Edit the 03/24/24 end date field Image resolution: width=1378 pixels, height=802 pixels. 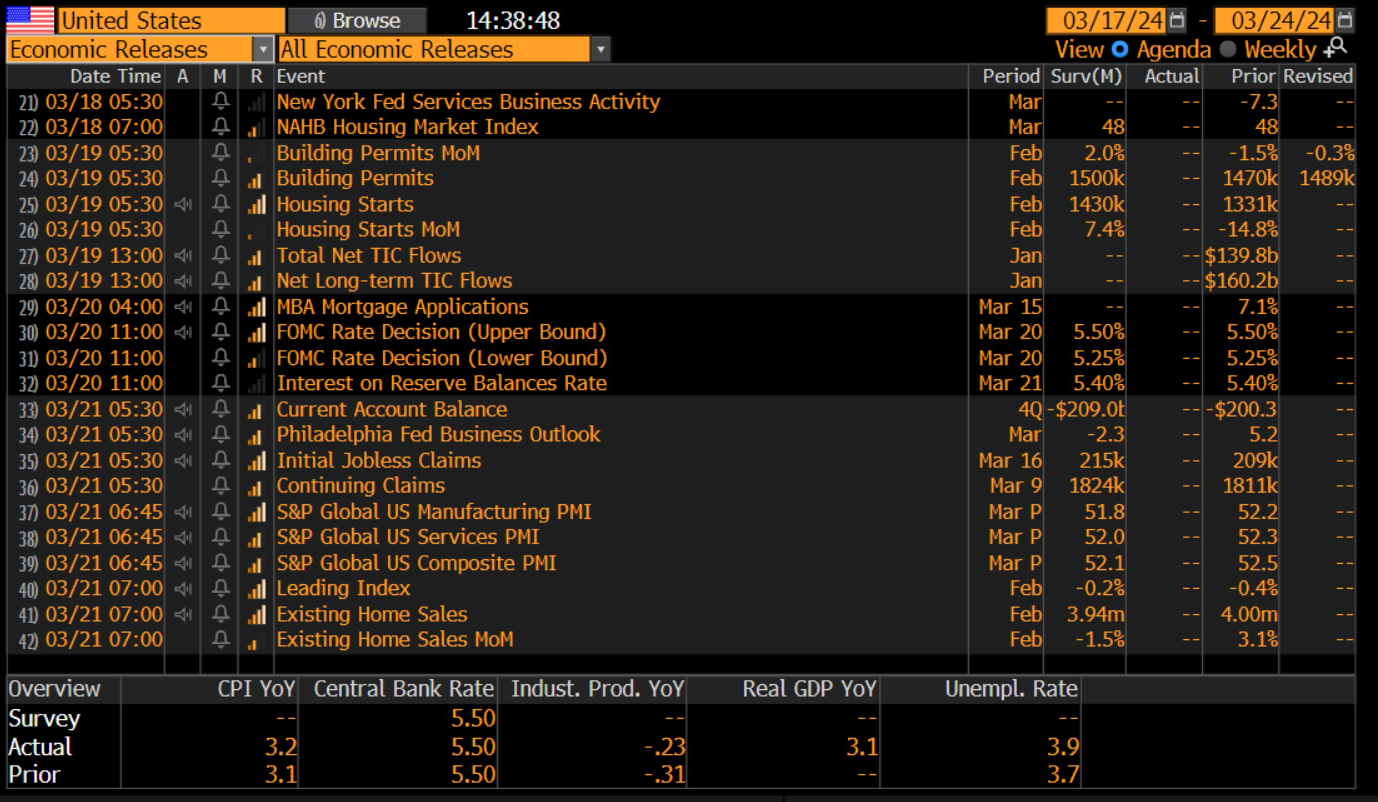click(1274, 20)
